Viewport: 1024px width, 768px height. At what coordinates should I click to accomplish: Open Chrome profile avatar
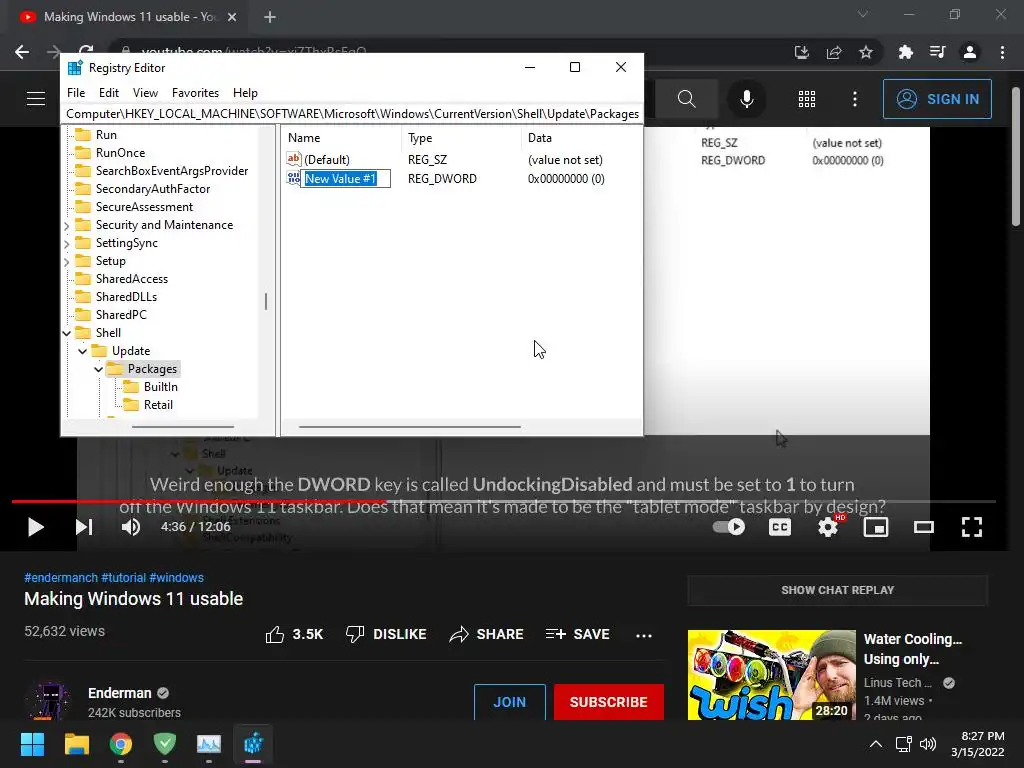[x=970, y=52]
